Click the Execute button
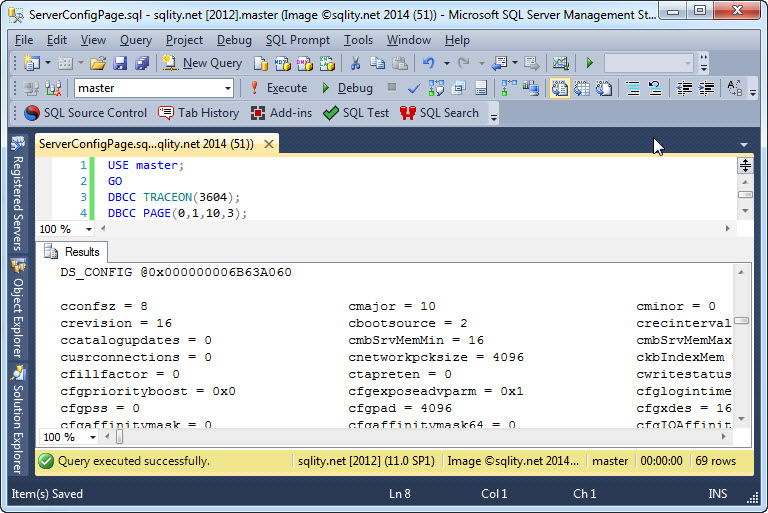768x513 pixels. [278, 88]
